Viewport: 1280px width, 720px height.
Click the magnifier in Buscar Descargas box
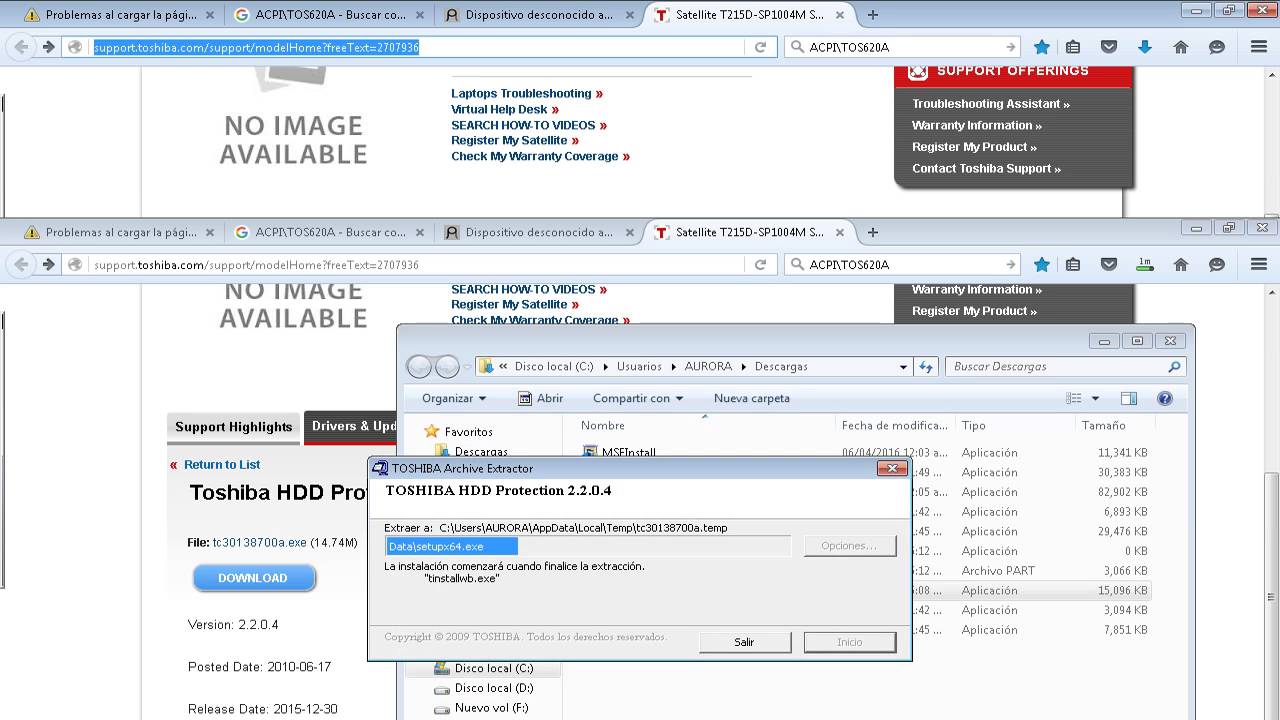pos(1175,367)
